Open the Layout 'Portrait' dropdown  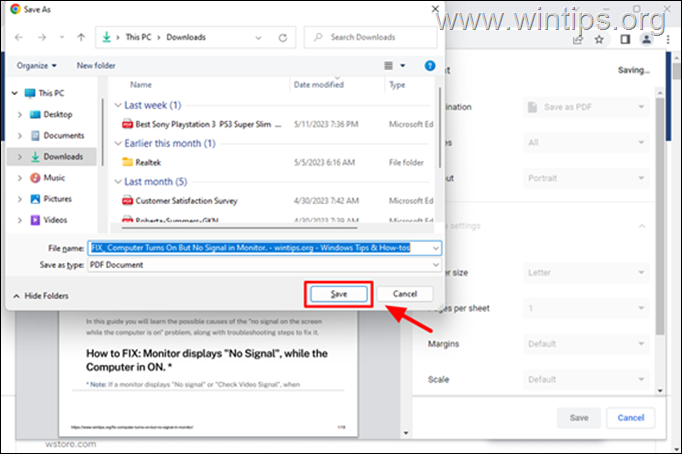click(x=586, y=178)
